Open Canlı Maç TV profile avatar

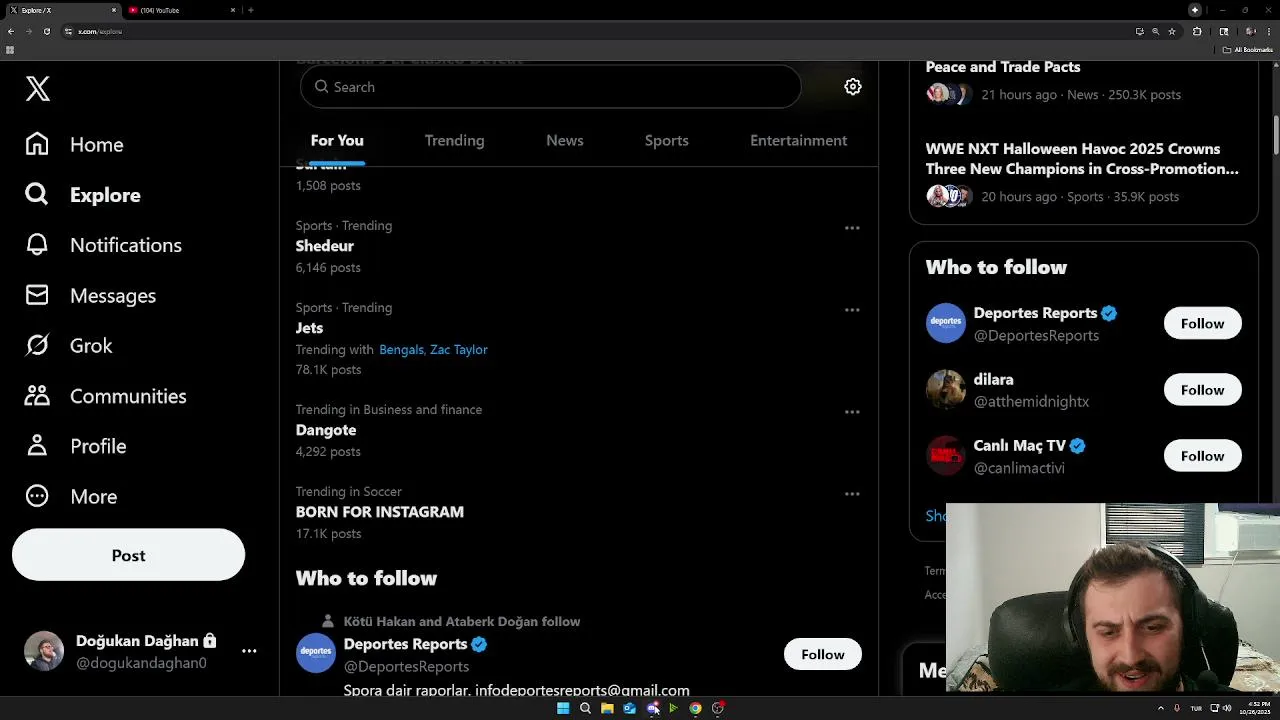pos(946,456)
